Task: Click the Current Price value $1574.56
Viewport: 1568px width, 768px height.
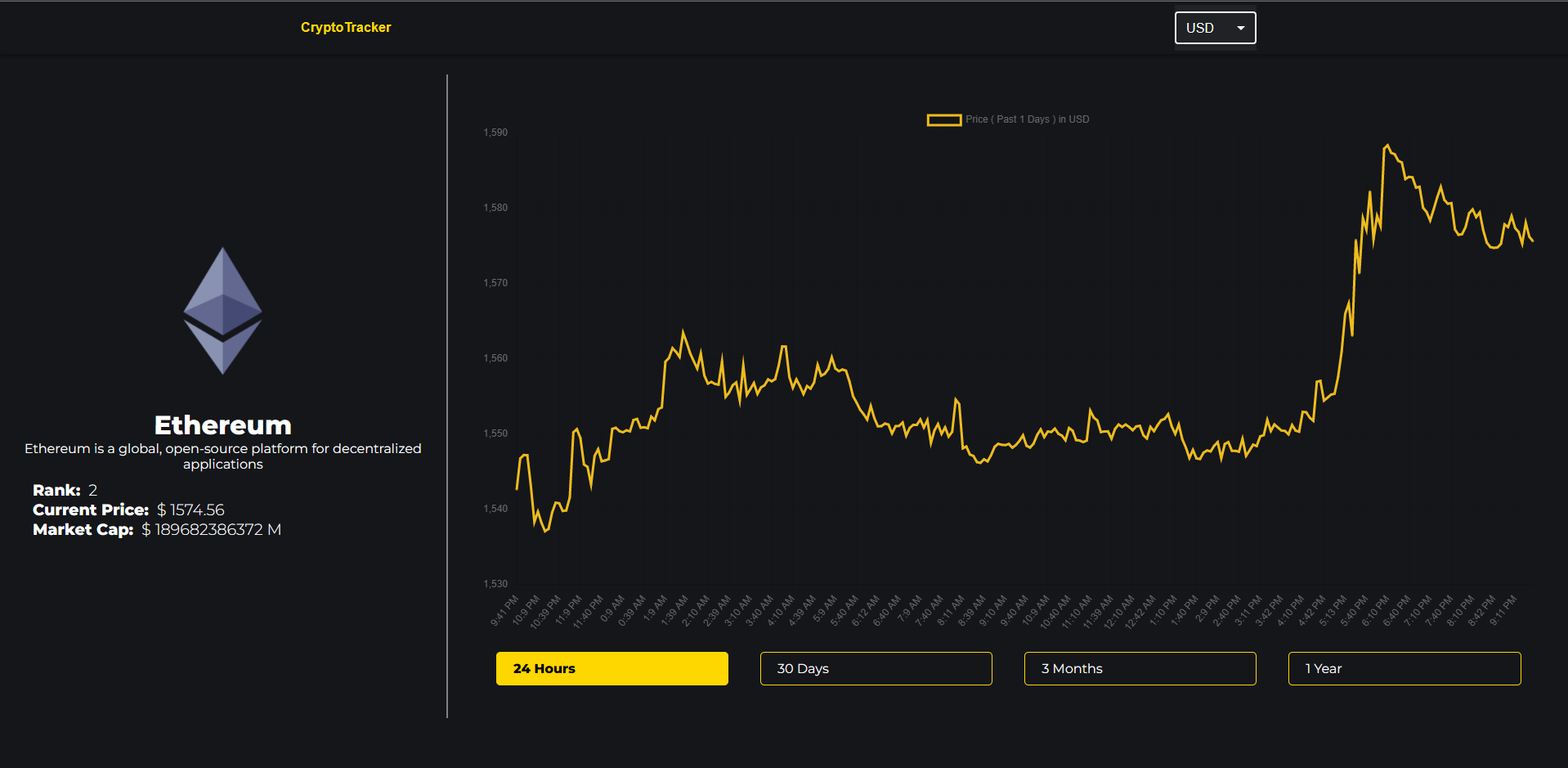Action: pos(190,509)
